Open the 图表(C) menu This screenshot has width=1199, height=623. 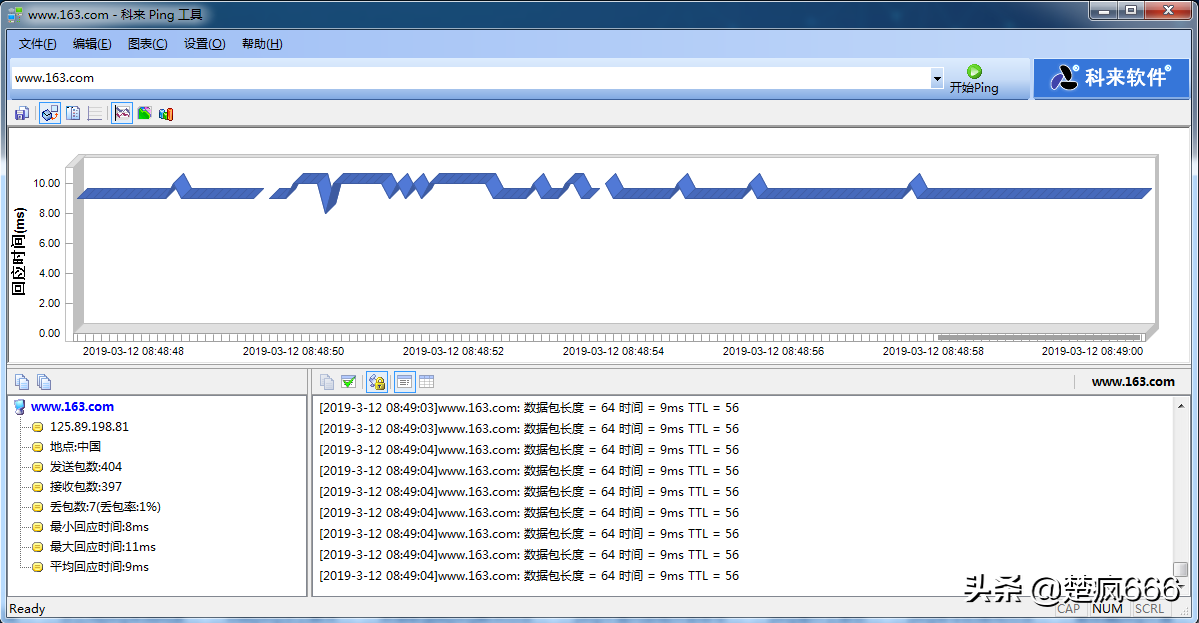(148, 44)
